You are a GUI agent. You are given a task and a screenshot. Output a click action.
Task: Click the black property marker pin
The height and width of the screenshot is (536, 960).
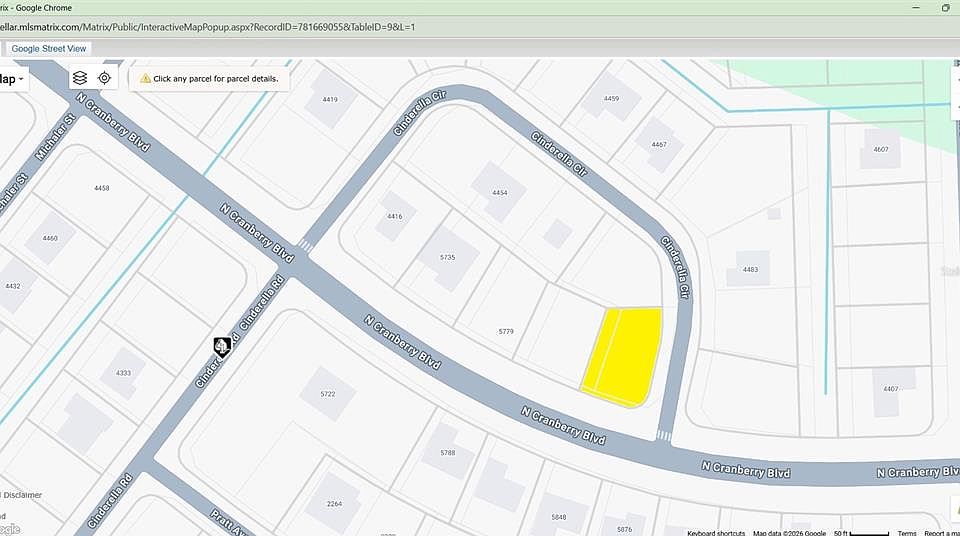pos(222,347)
